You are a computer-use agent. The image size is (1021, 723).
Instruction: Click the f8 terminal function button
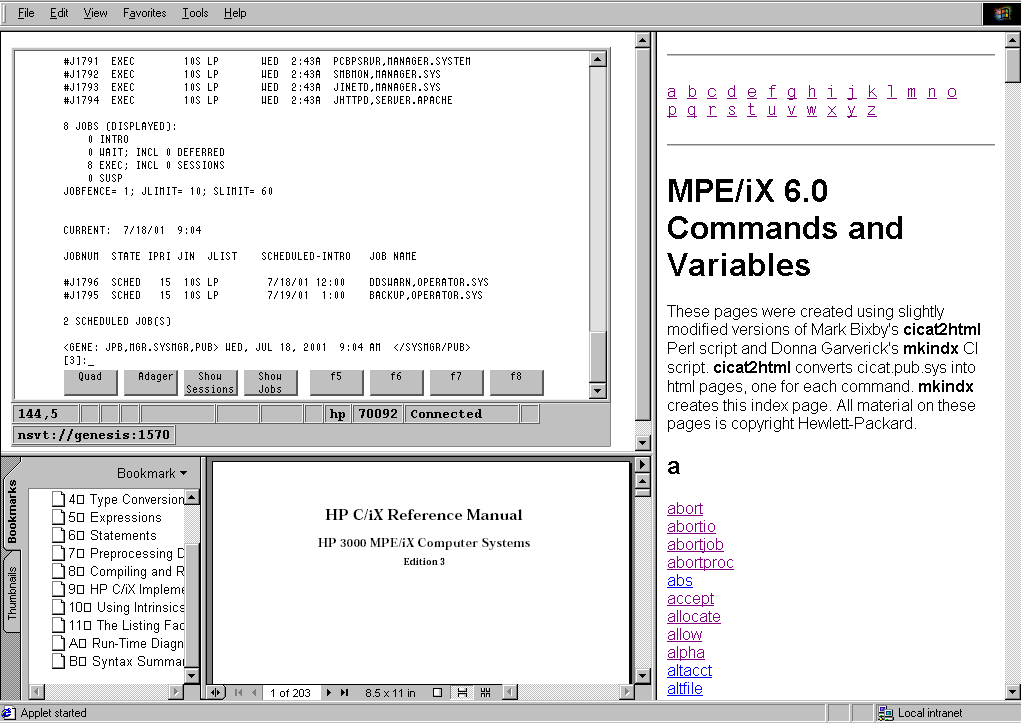pos(516,382)
